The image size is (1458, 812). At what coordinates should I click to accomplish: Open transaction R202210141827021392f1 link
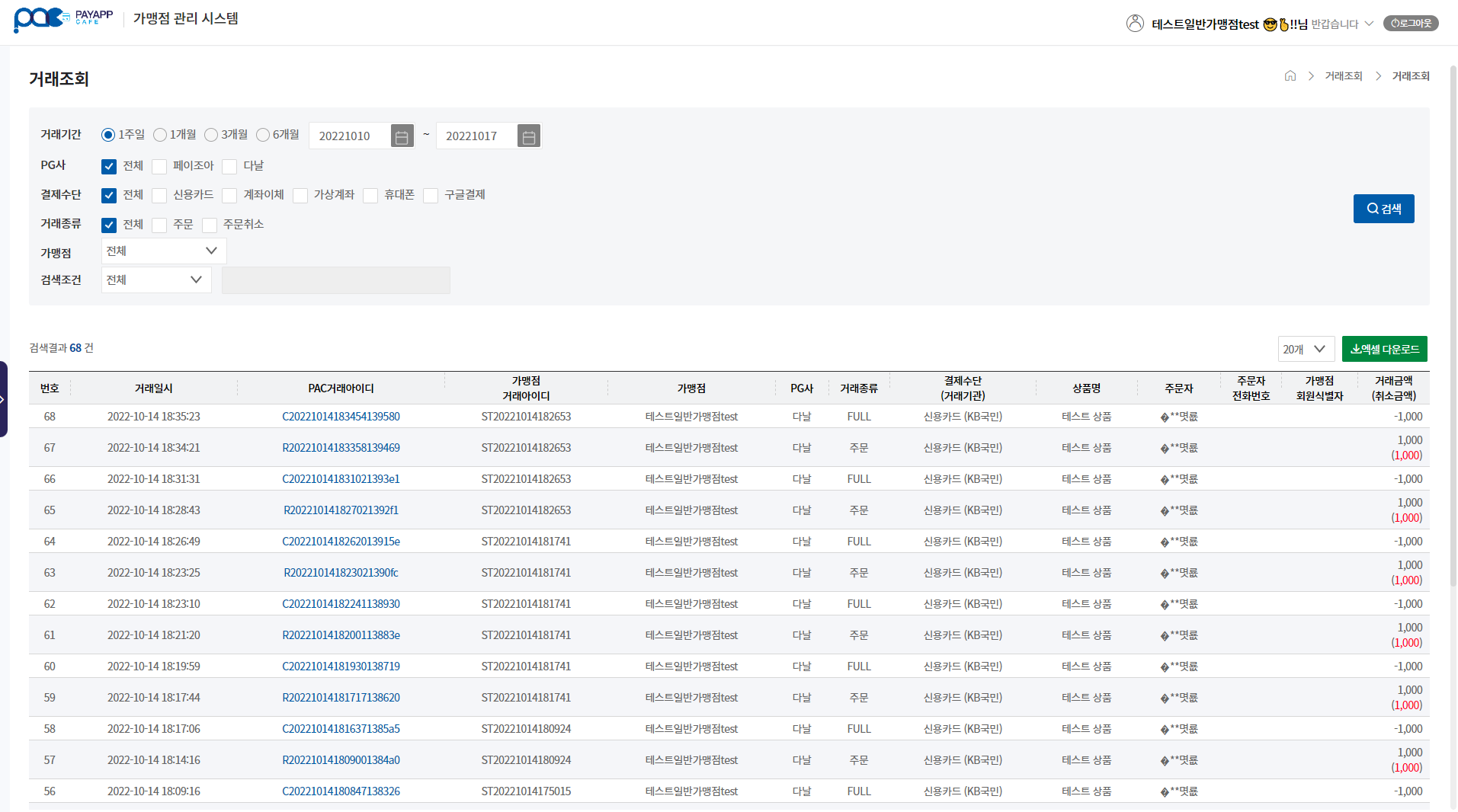pos(341,510)
